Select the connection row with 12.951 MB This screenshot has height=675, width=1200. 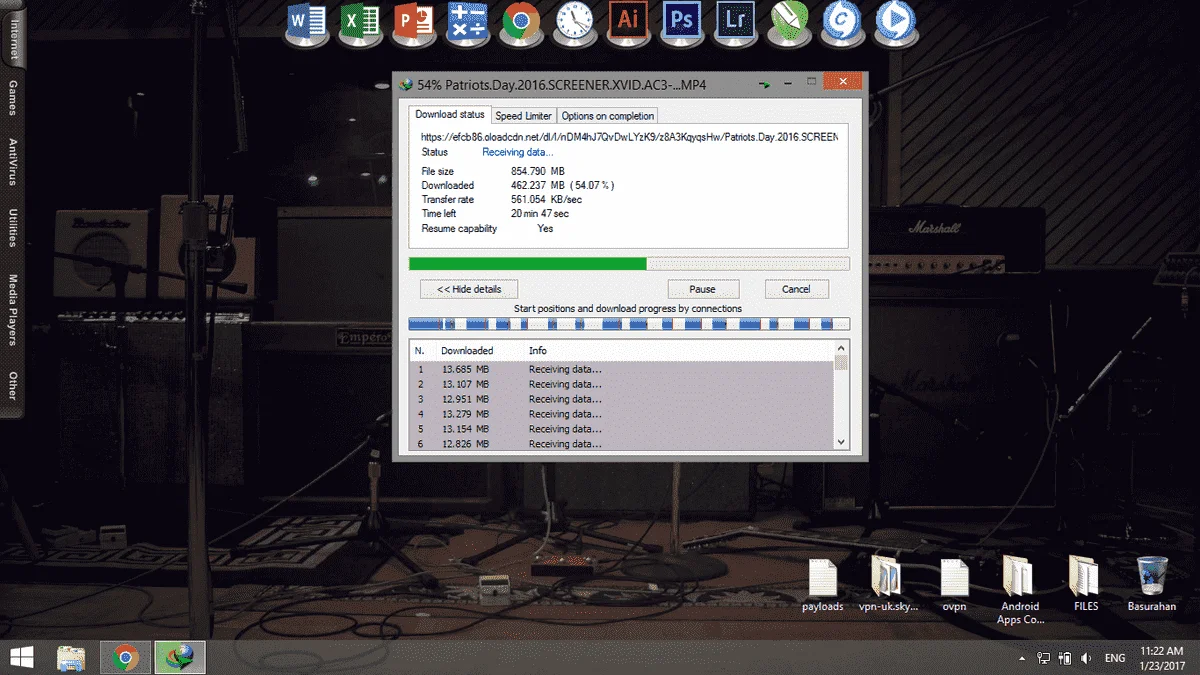tap(622, 399)
